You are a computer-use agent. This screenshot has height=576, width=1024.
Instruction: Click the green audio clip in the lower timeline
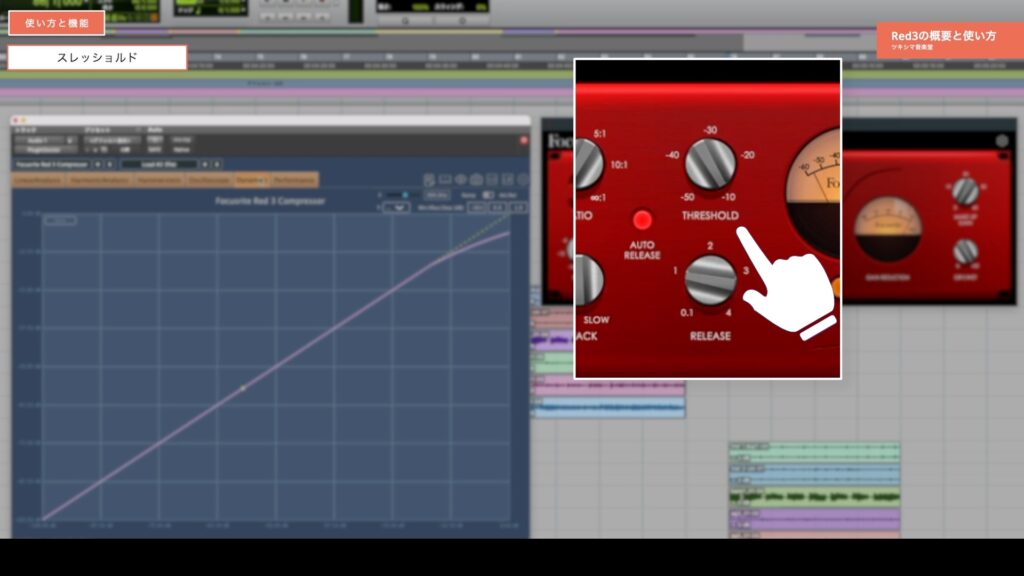point(814,497)
